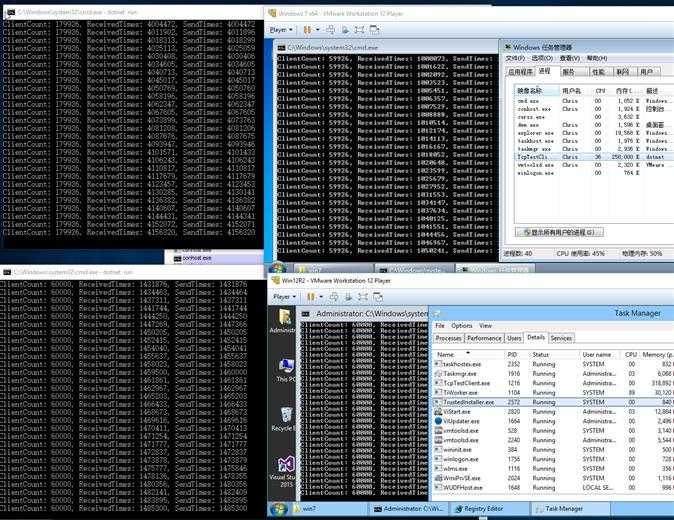The image size is (674, 520).
Task: Select Administrator folder icon on Win12R2 desktop
Action: 284,320
